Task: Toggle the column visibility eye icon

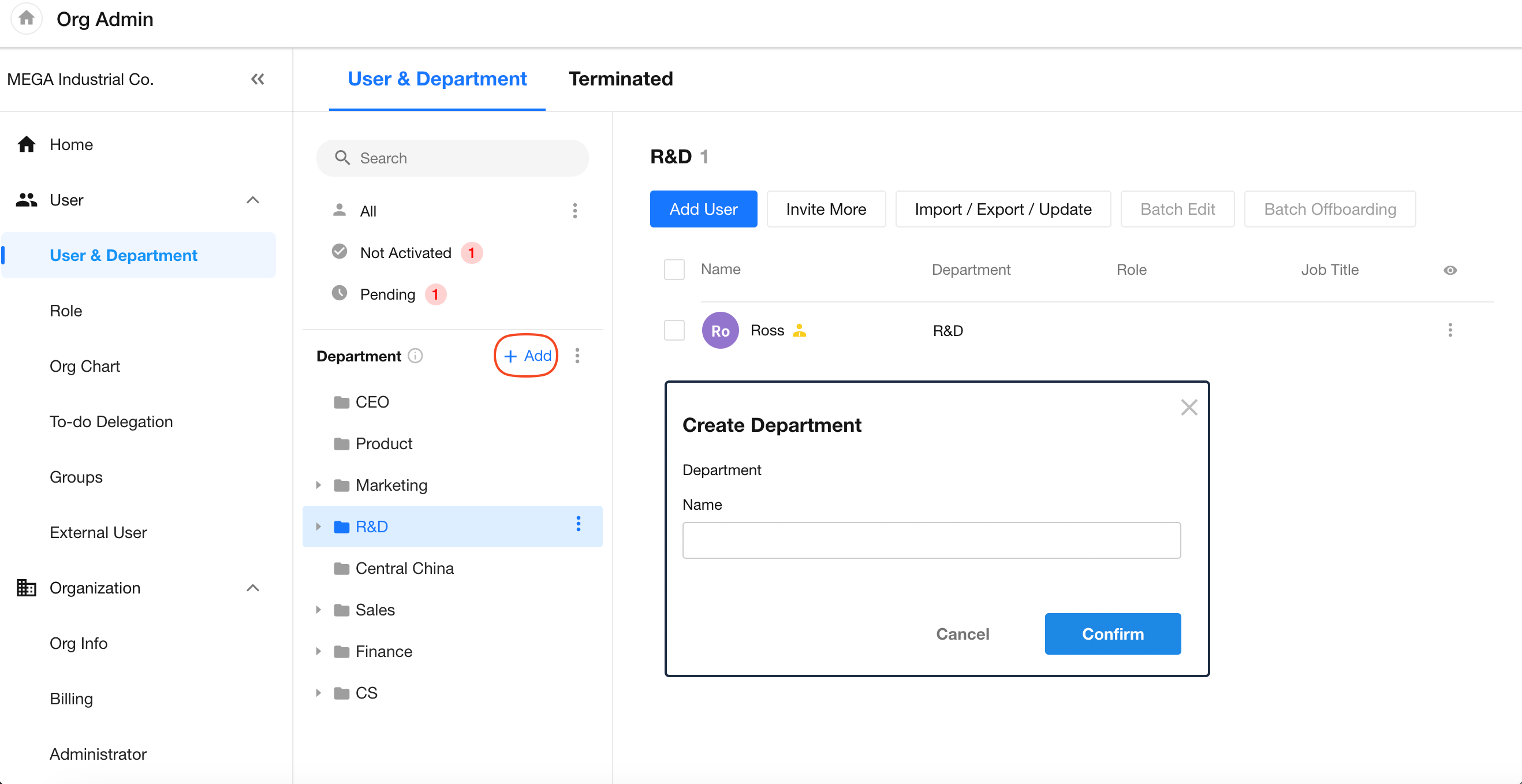Action: pyautogui.click(x=1450, y=270)
